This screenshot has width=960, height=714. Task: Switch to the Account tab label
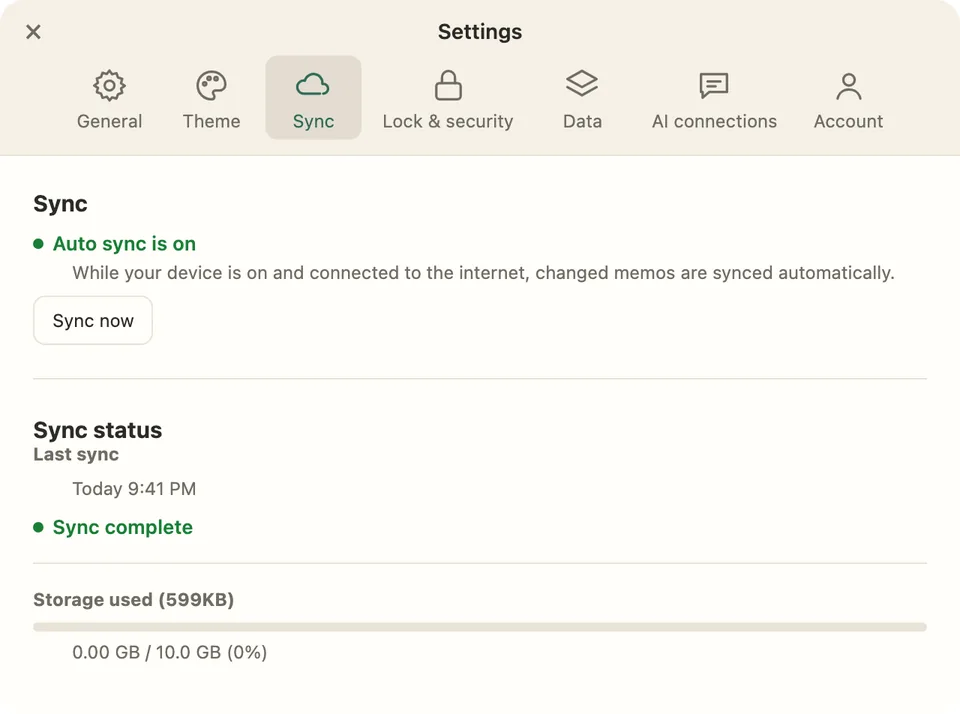point(849,121)
